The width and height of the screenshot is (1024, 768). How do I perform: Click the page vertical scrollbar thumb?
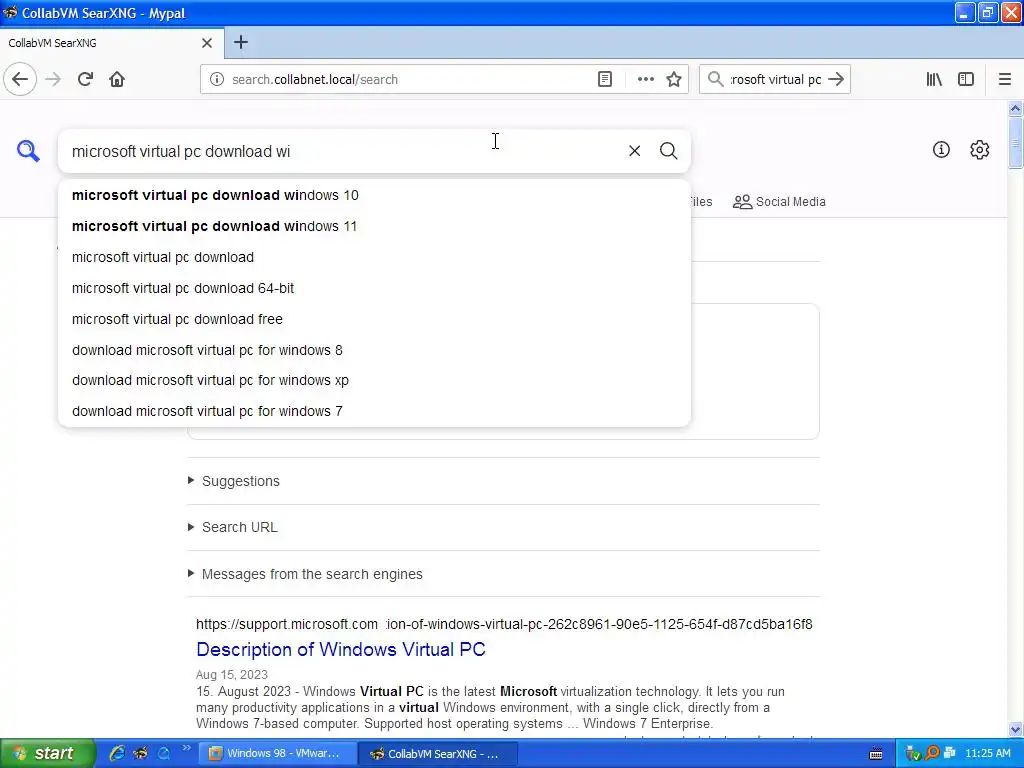pos(1015,142)
